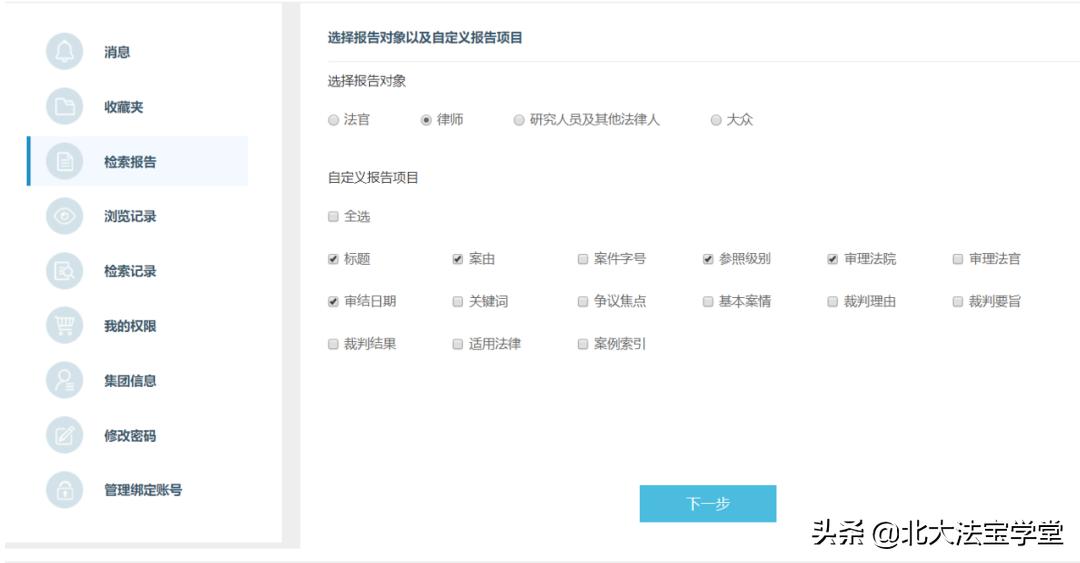Screen dimensions: 1080x563
Task: Click the document icon for 检索报告
Action: pos(64,161)
